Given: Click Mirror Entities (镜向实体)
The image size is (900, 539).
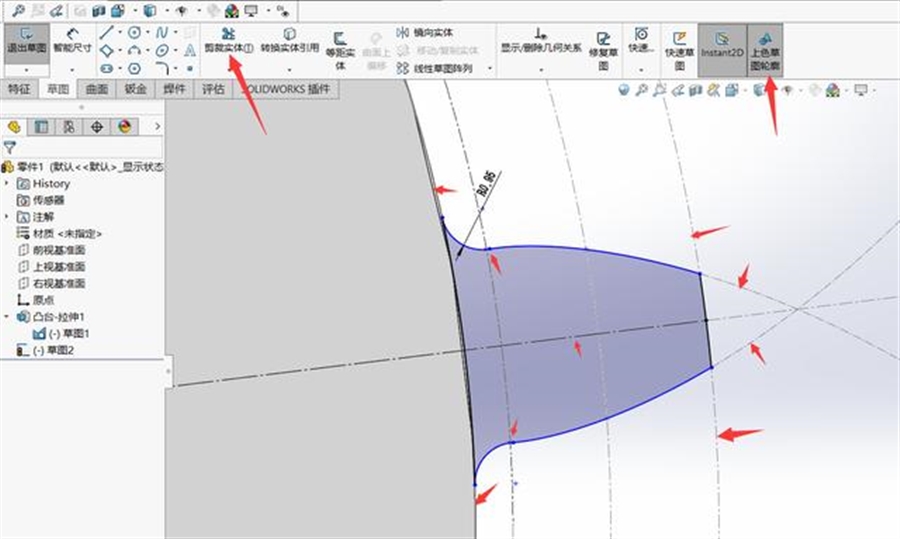Looking at the screenshot, I should coord(425,33).
